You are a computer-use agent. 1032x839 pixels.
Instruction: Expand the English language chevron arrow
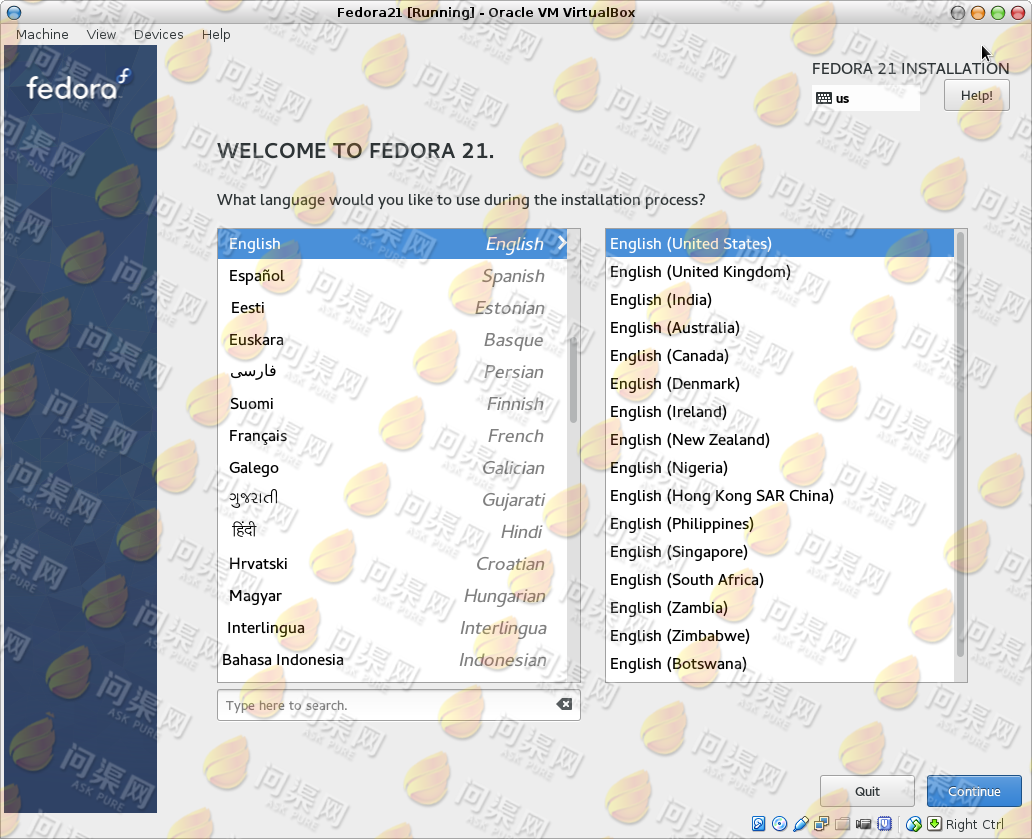tap(561, 242)
